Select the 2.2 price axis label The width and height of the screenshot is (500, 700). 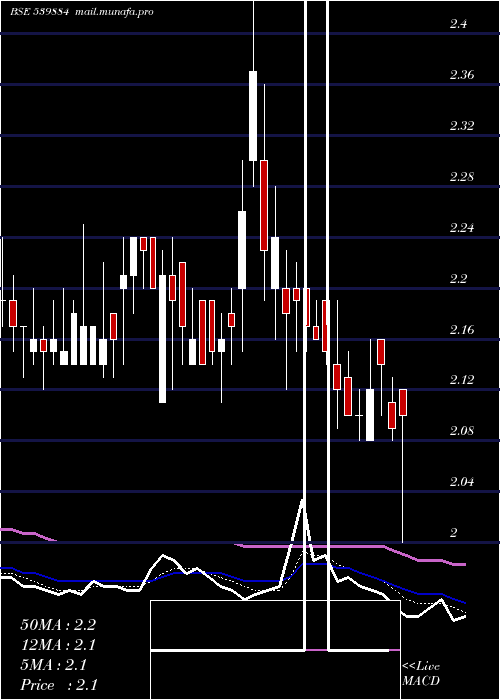point(458,279)
